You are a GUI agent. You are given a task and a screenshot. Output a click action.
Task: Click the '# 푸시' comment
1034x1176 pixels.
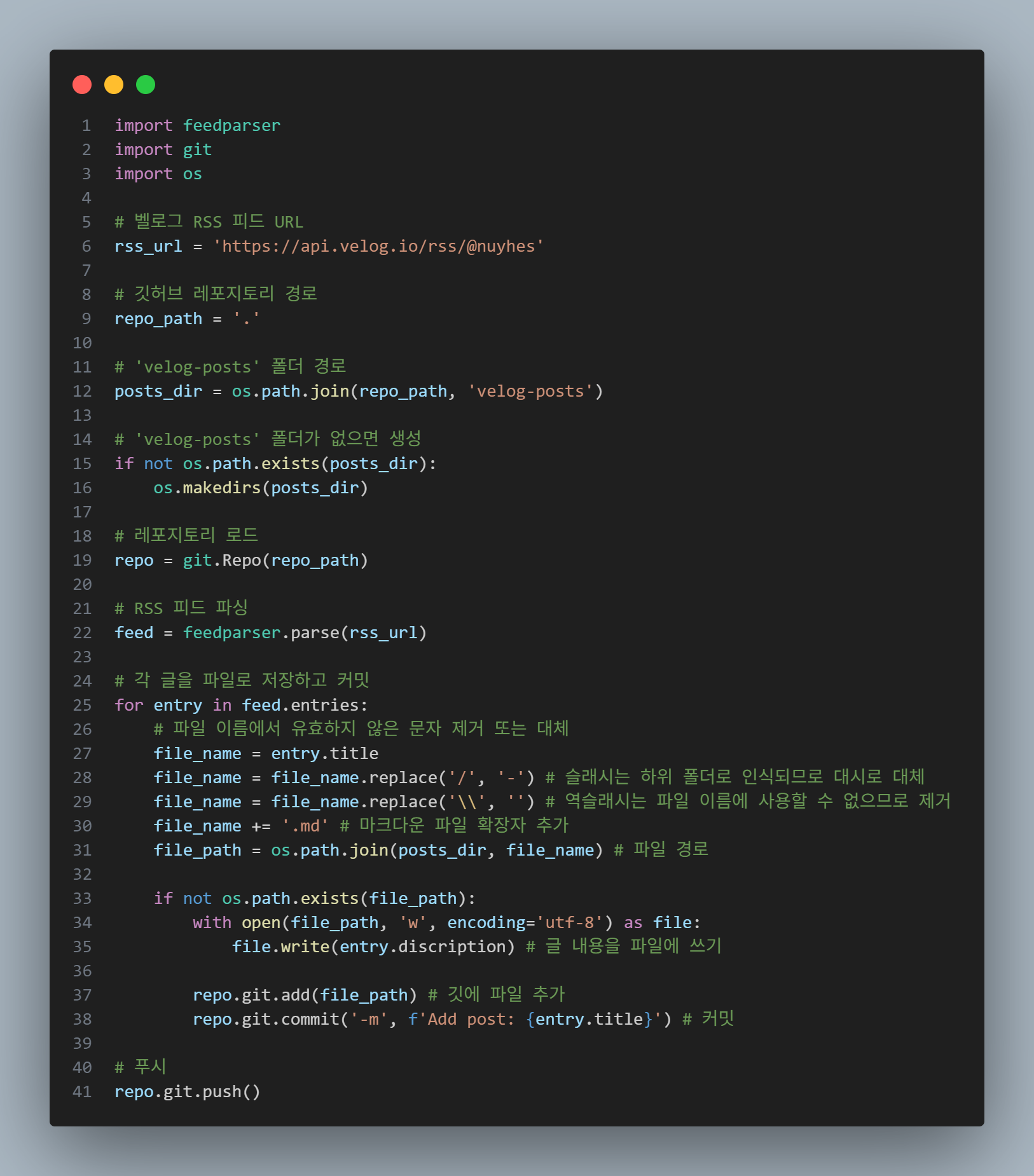[141, 1067]
